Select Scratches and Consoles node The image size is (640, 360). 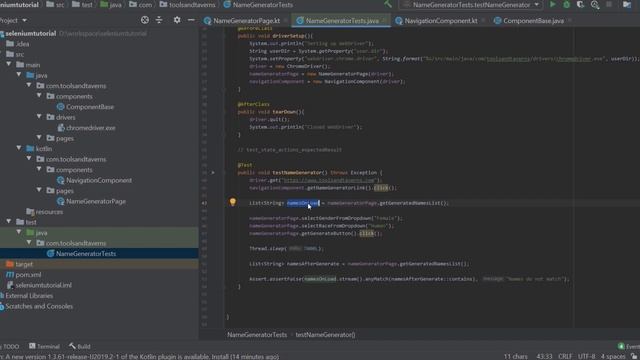(x=39, y=306)
